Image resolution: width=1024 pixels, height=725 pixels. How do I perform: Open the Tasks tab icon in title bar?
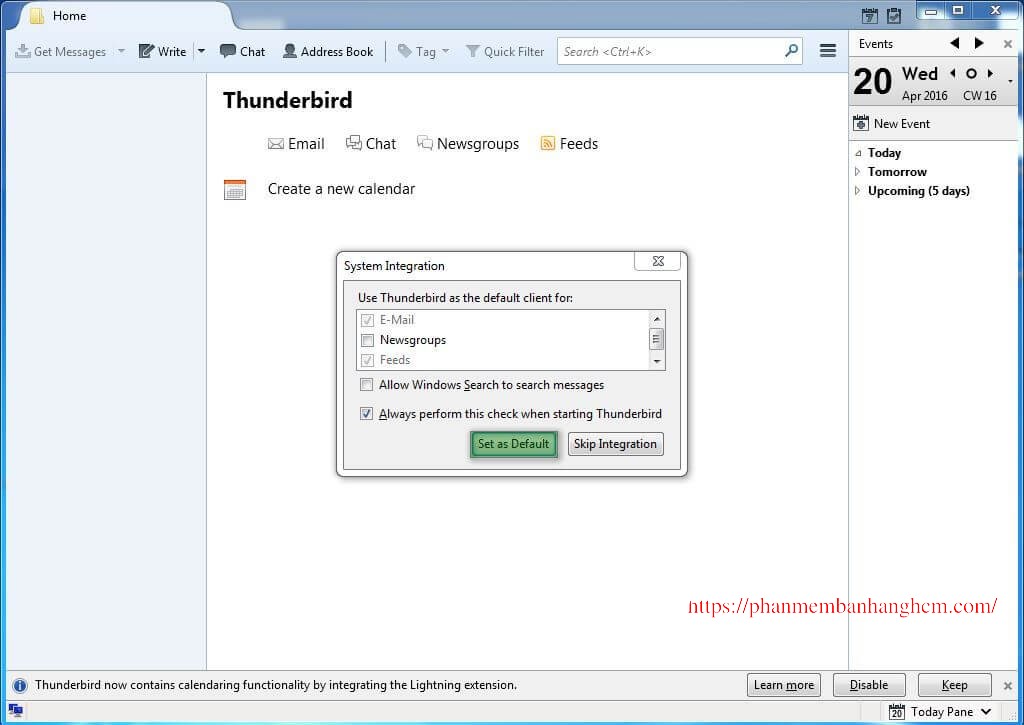[894, 15]
